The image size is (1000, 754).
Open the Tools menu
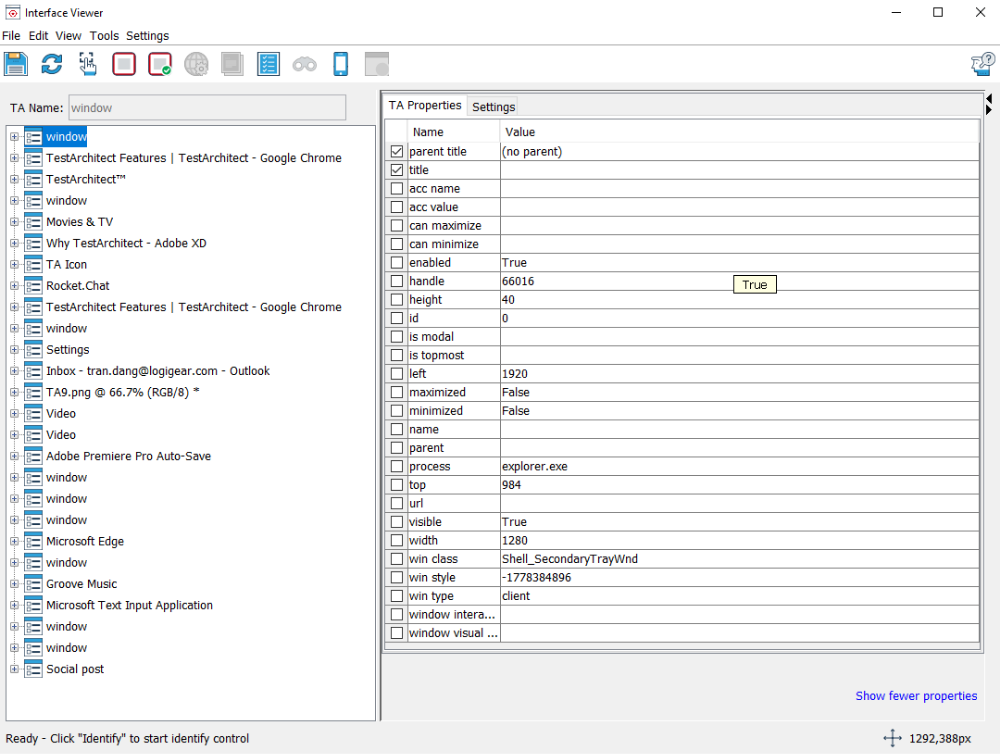(x=104, y=36)
